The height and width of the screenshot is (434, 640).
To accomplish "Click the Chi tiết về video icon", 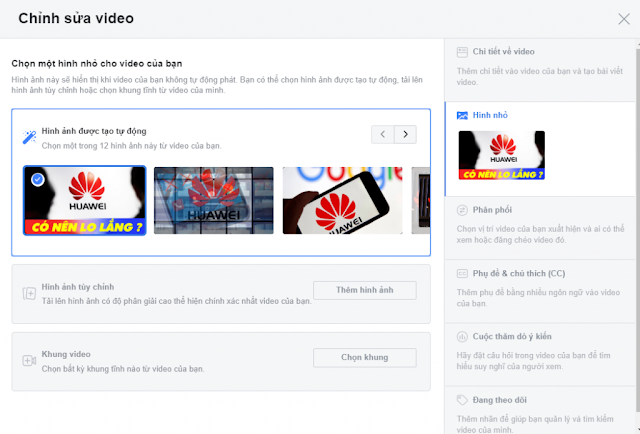I will tap(462, 52).
